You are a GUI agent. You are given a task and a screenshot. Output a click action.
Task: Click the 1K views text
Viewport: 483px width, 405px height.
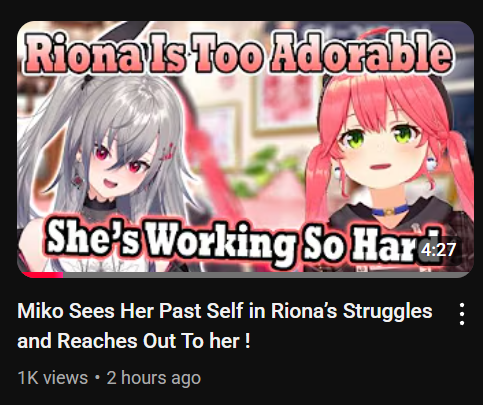(53, 378)
